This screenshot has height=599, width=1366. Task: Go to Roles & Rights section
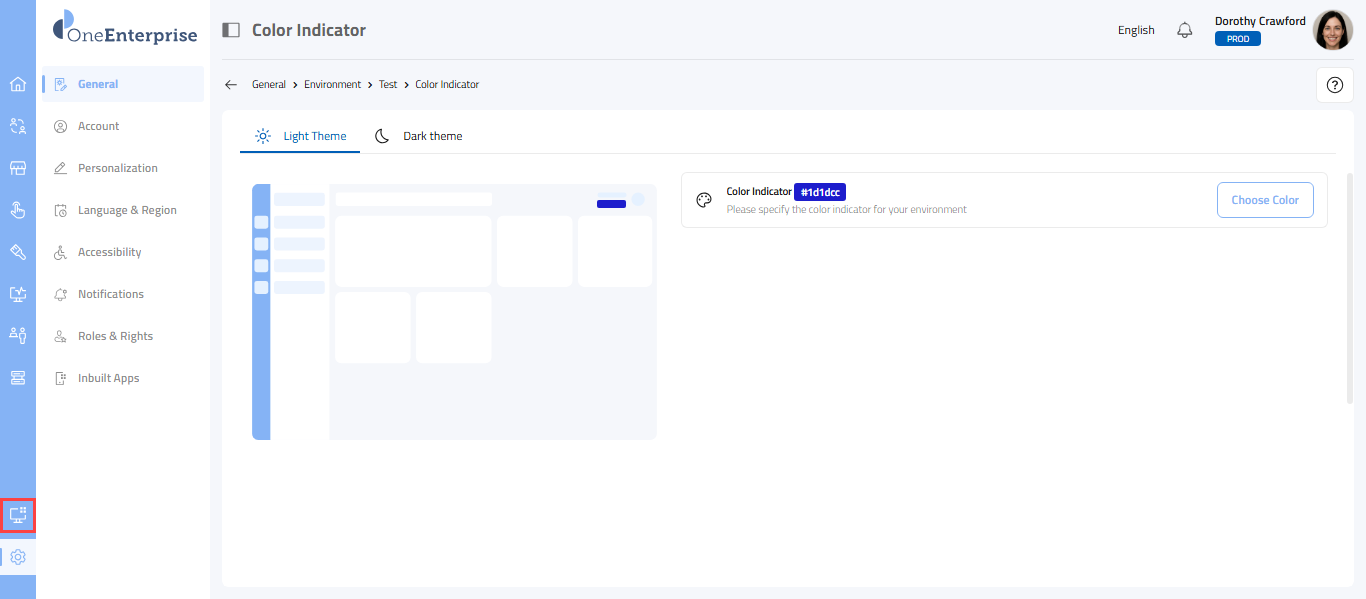point(115,336)
